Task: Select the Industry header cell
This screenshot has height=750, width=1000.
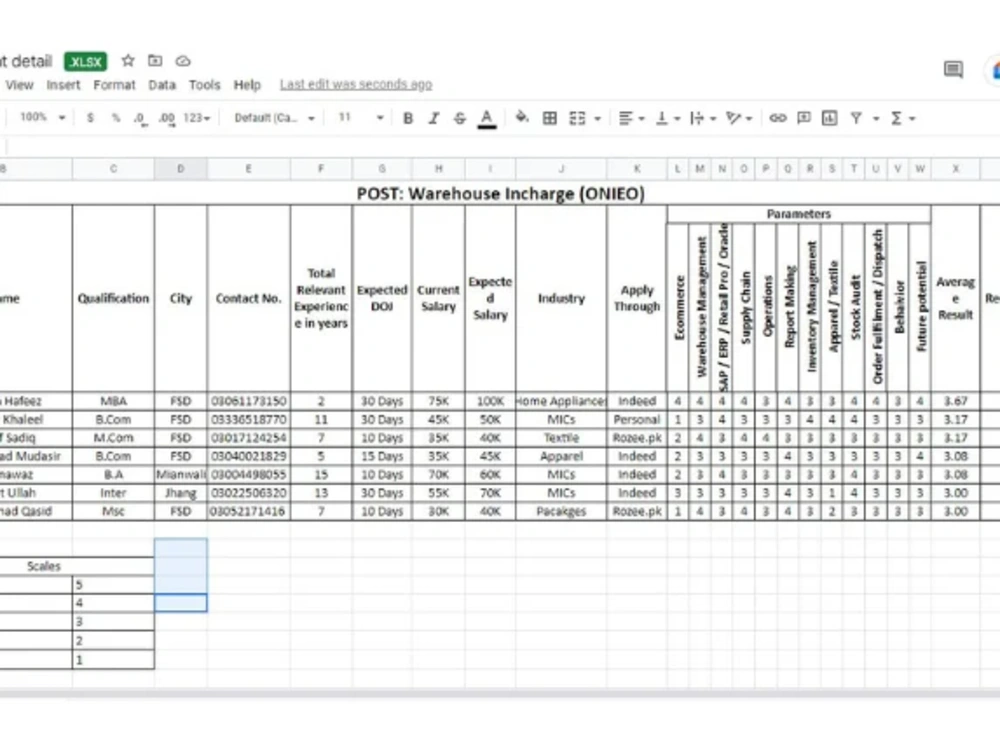Action: [x=561, y=298]
